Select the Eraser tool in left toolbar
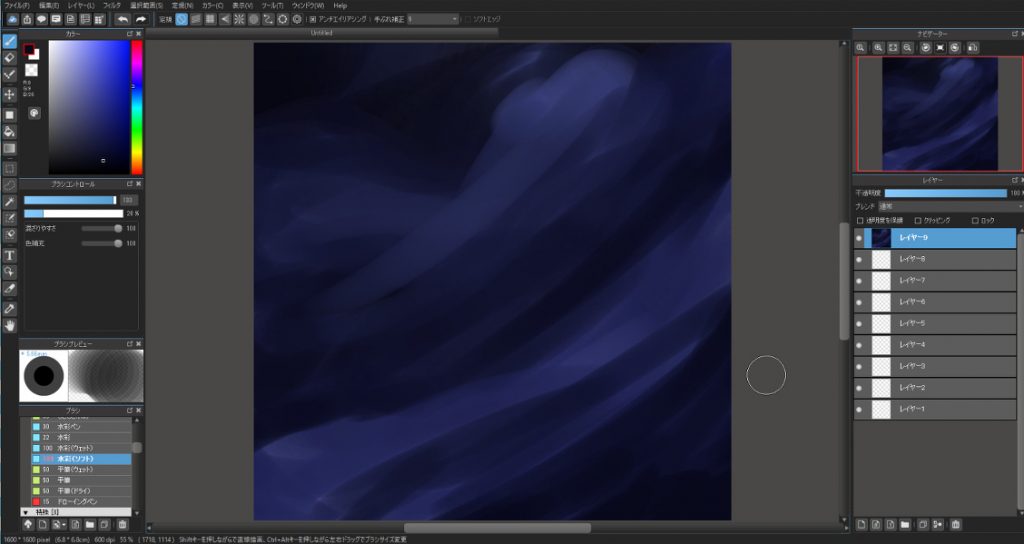The image size is (1024, 544). 10,58
